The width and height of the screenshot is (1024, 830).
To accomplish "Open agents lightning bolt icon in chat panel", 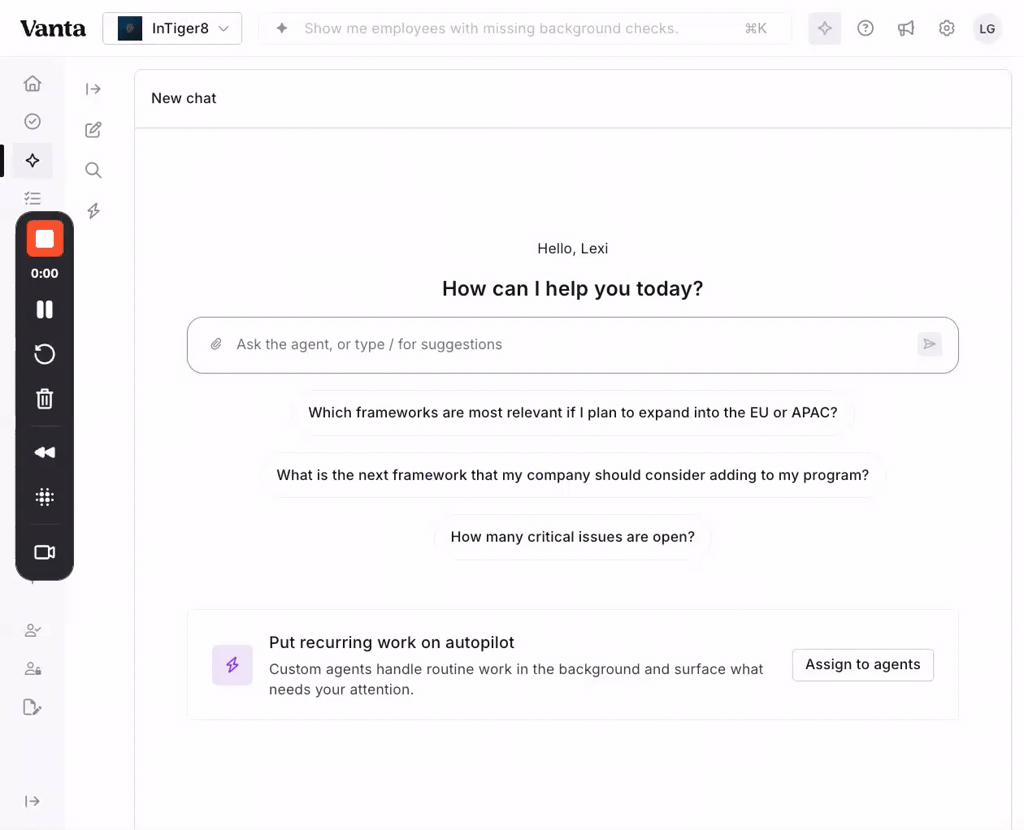I will point(93,210).
